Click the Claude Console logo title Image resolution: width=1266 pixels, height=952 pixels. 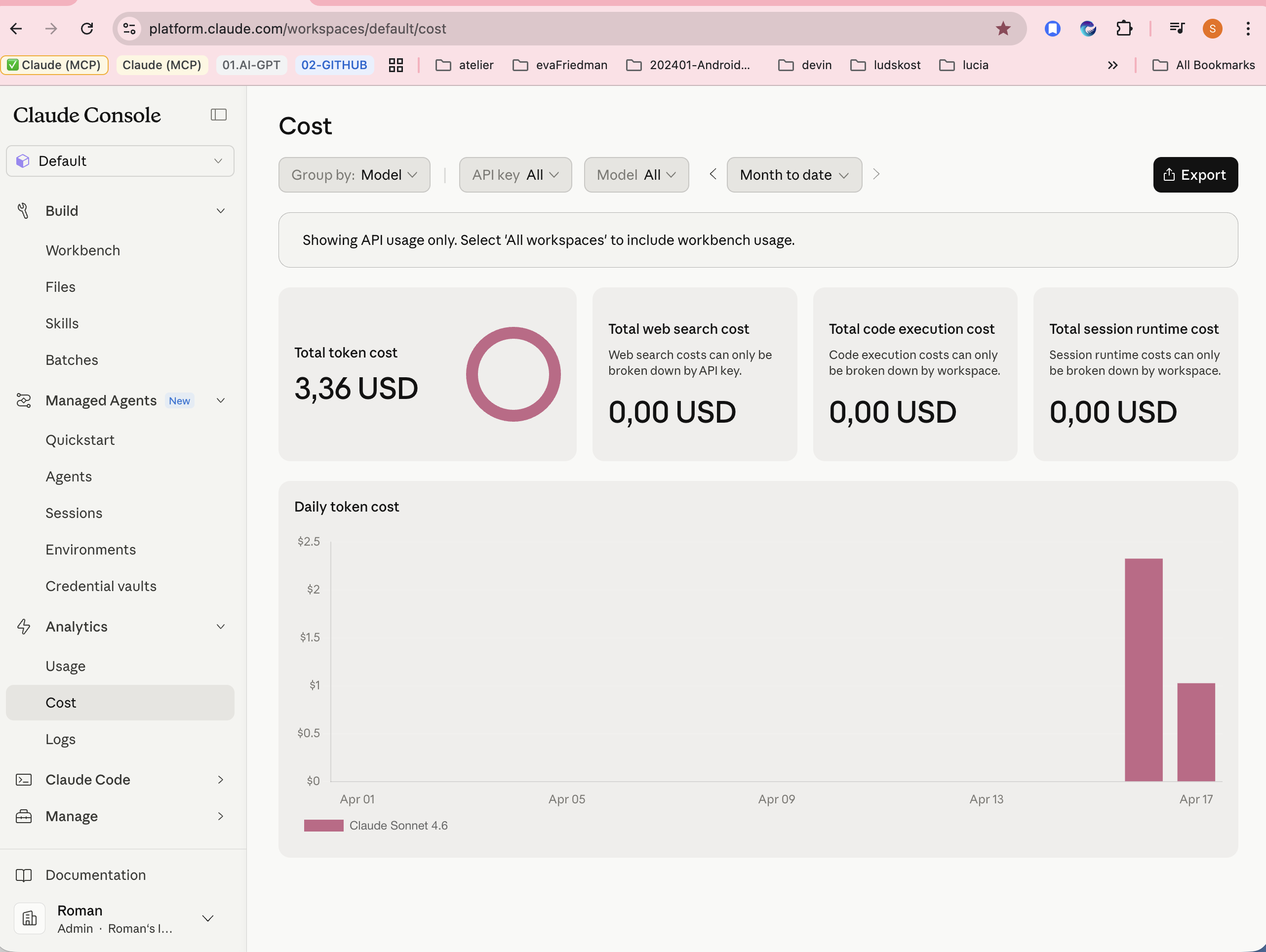(x=87, y=115)
